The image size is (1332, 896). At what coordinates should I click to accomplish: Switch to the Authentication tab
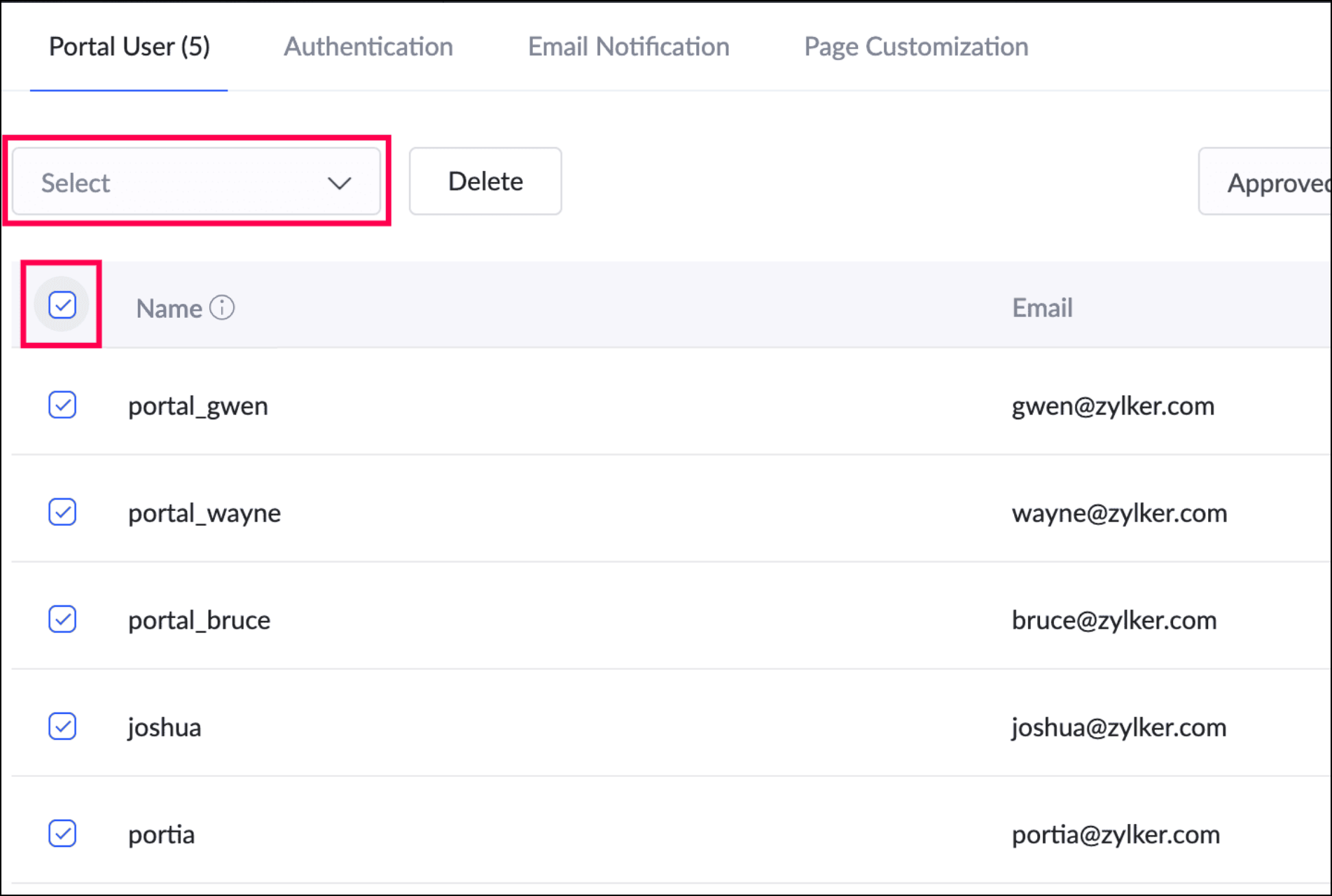tap(368, 47)
